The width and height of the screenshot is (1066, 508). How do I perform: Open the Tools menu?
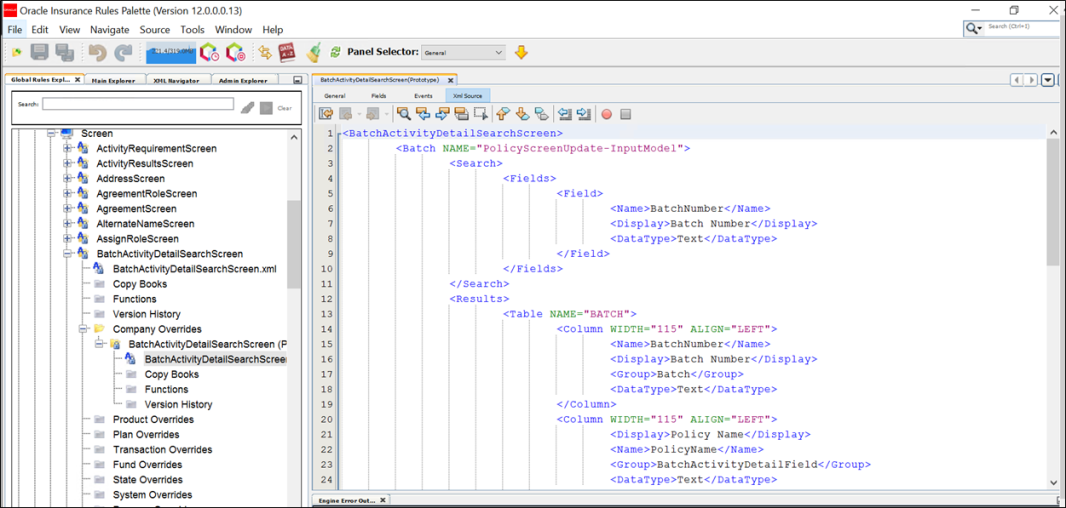pos(192,29)
